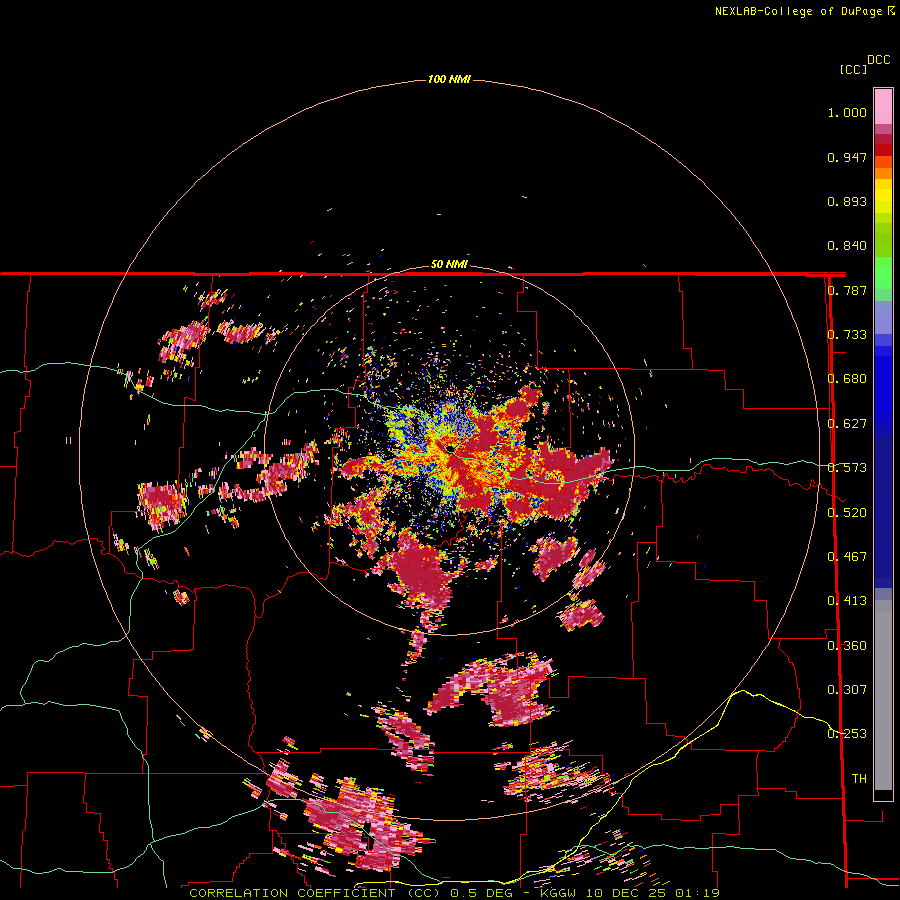
Task: Click the 1.000 value on the color scale
Action: point(847,112)
